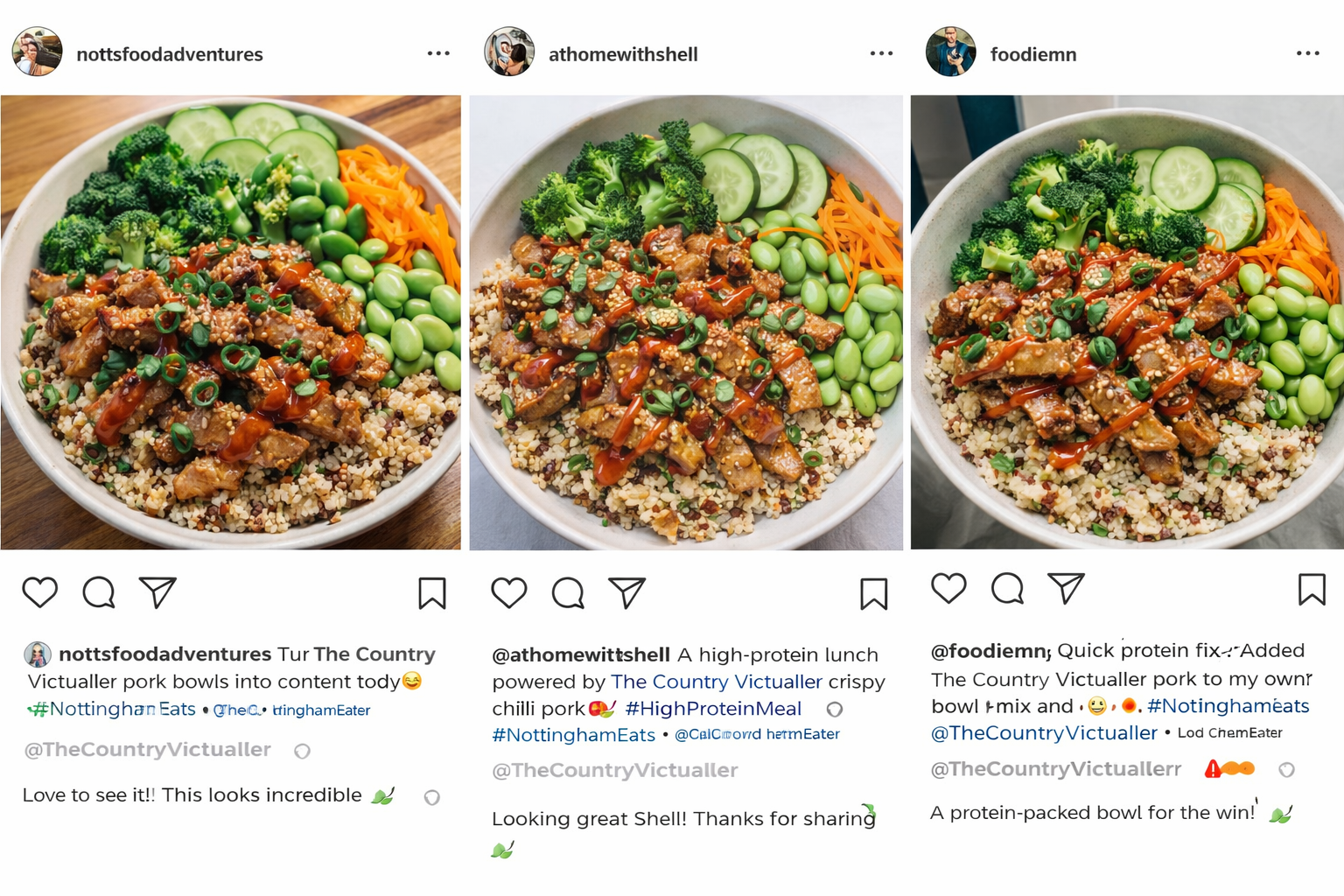Open more options for athomewithshell post
Viewport: 1344px width, 896px height.
click(881, 53)
